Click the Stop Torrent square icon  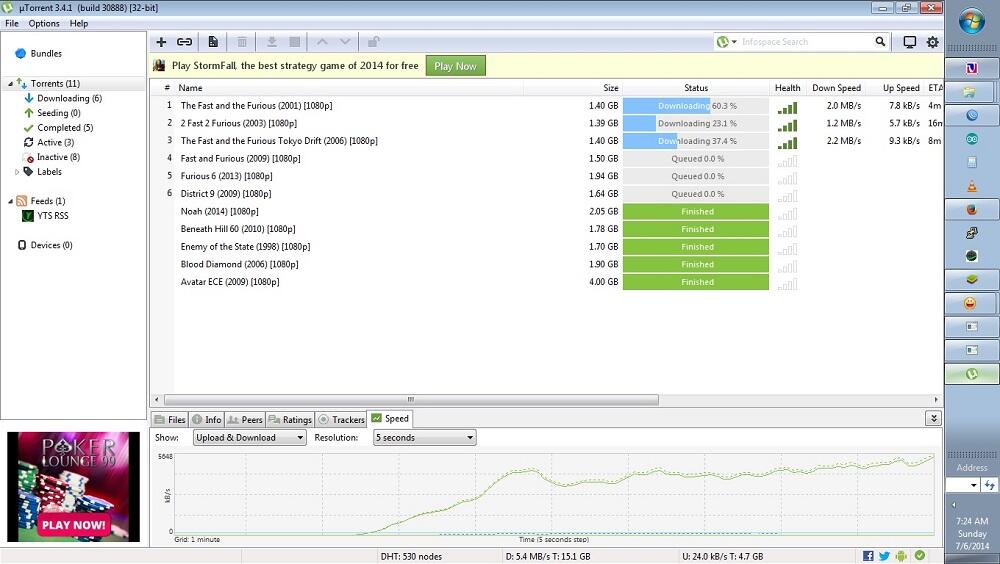click(x=295, y=42)
